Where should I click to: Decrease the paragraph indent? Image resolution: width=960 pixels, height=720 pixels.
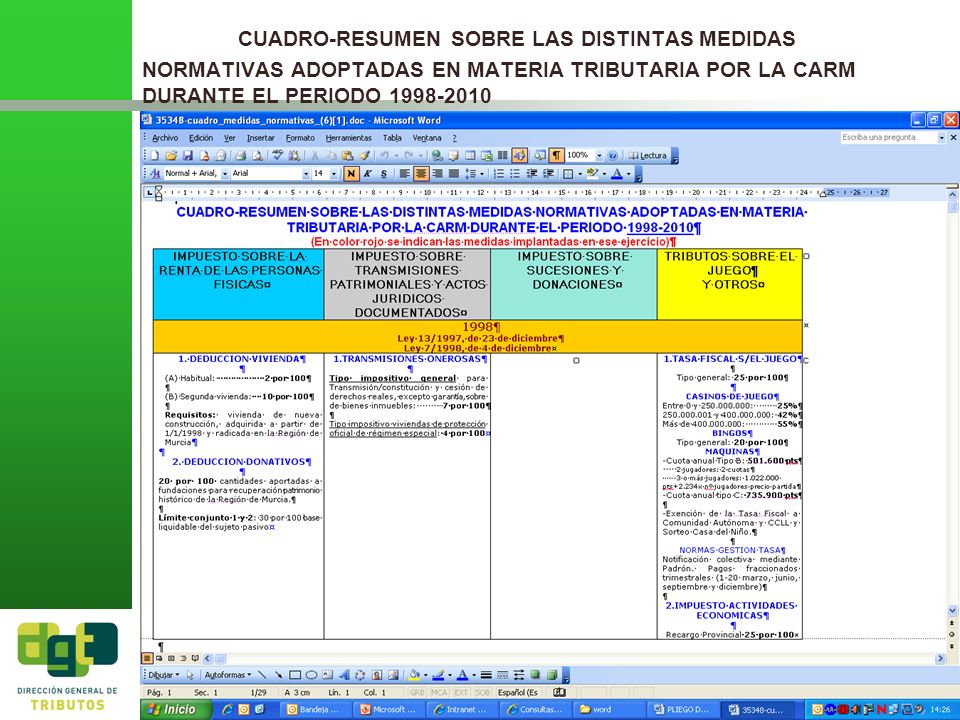point(531,173)
